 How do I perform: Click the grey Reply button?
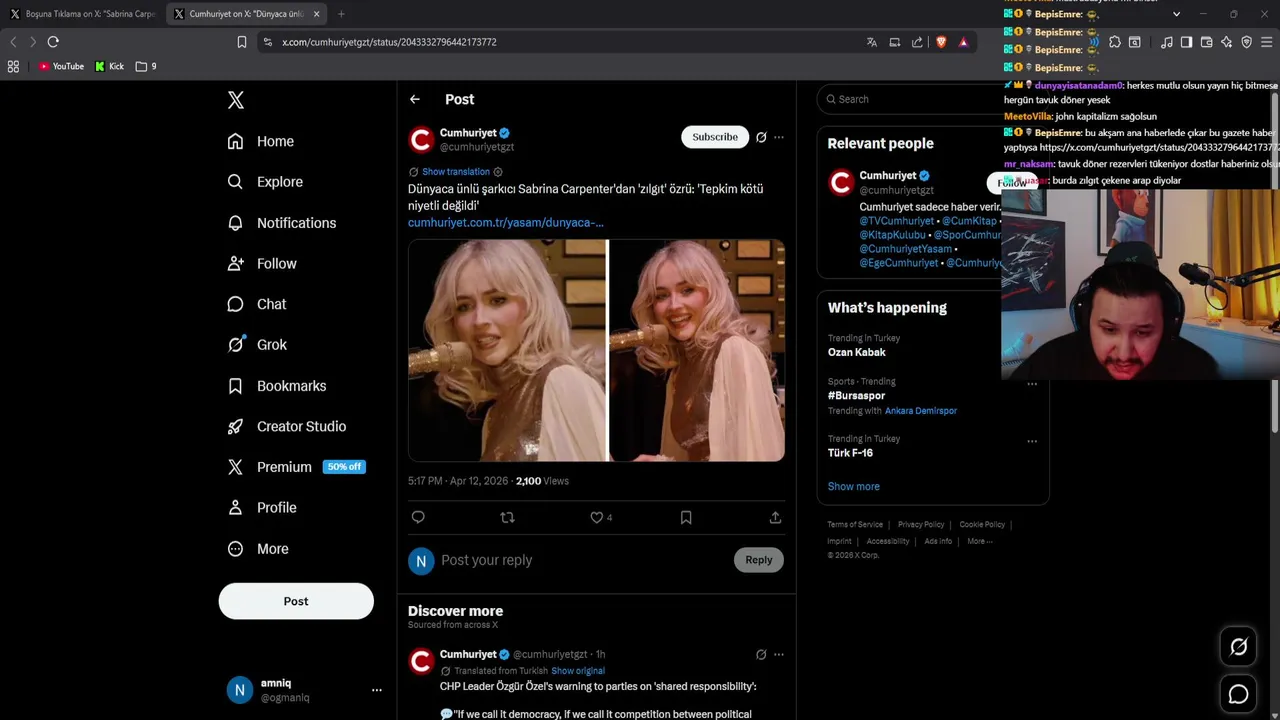click(759, 560)
